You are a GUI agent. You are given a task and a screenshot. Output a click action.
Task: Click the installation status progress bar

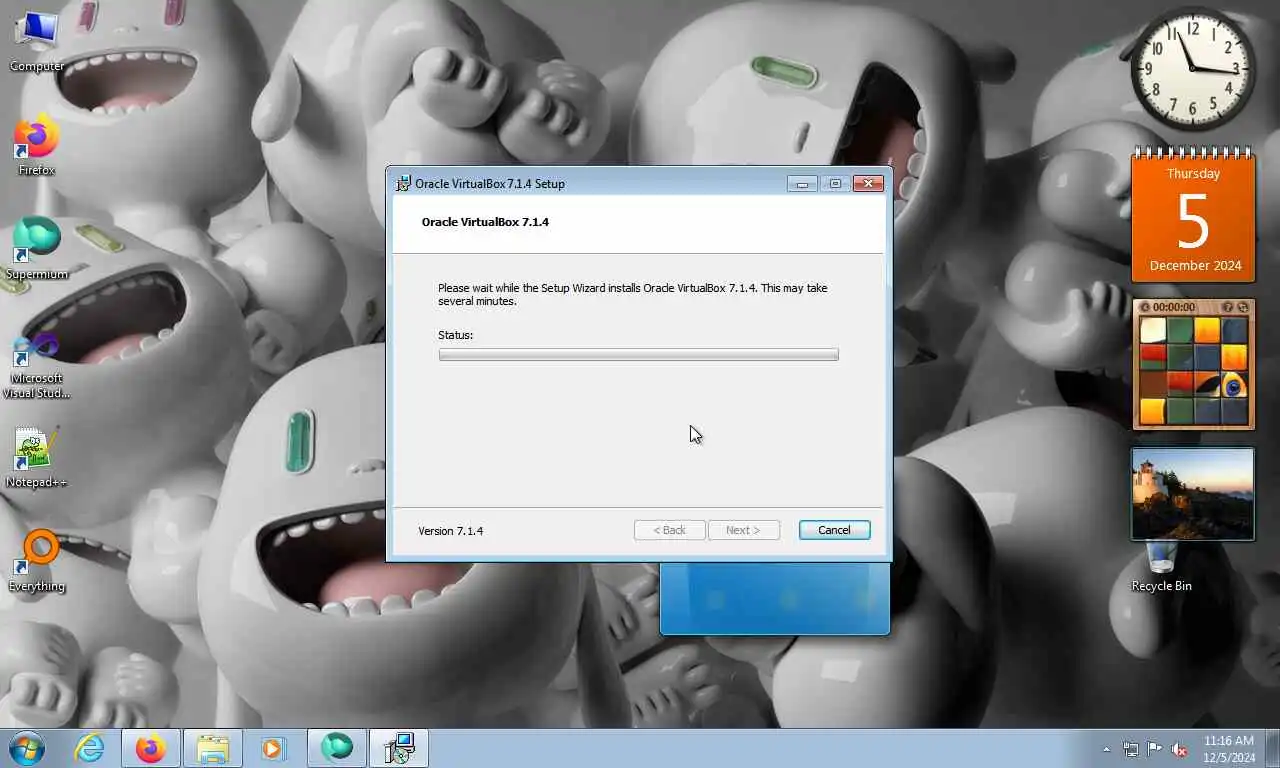point(638,354)
